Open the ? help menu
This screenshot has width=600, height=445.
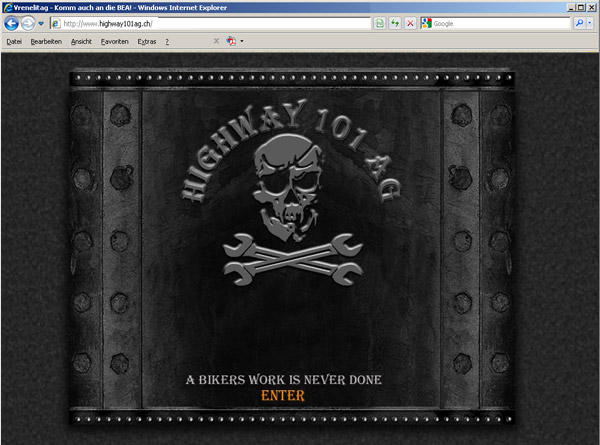tap(167, 42)
